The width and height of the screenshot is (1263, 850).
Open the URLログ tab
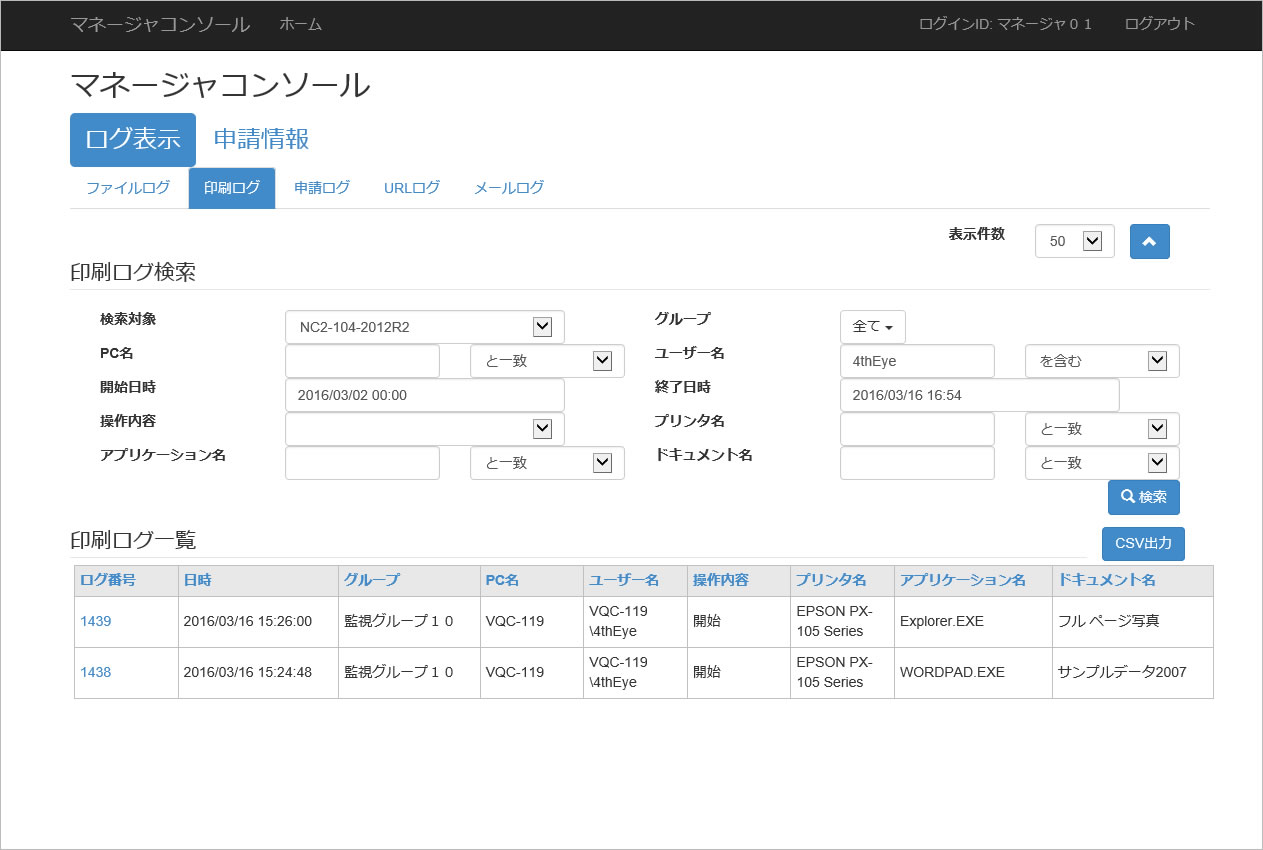[412, 188]
